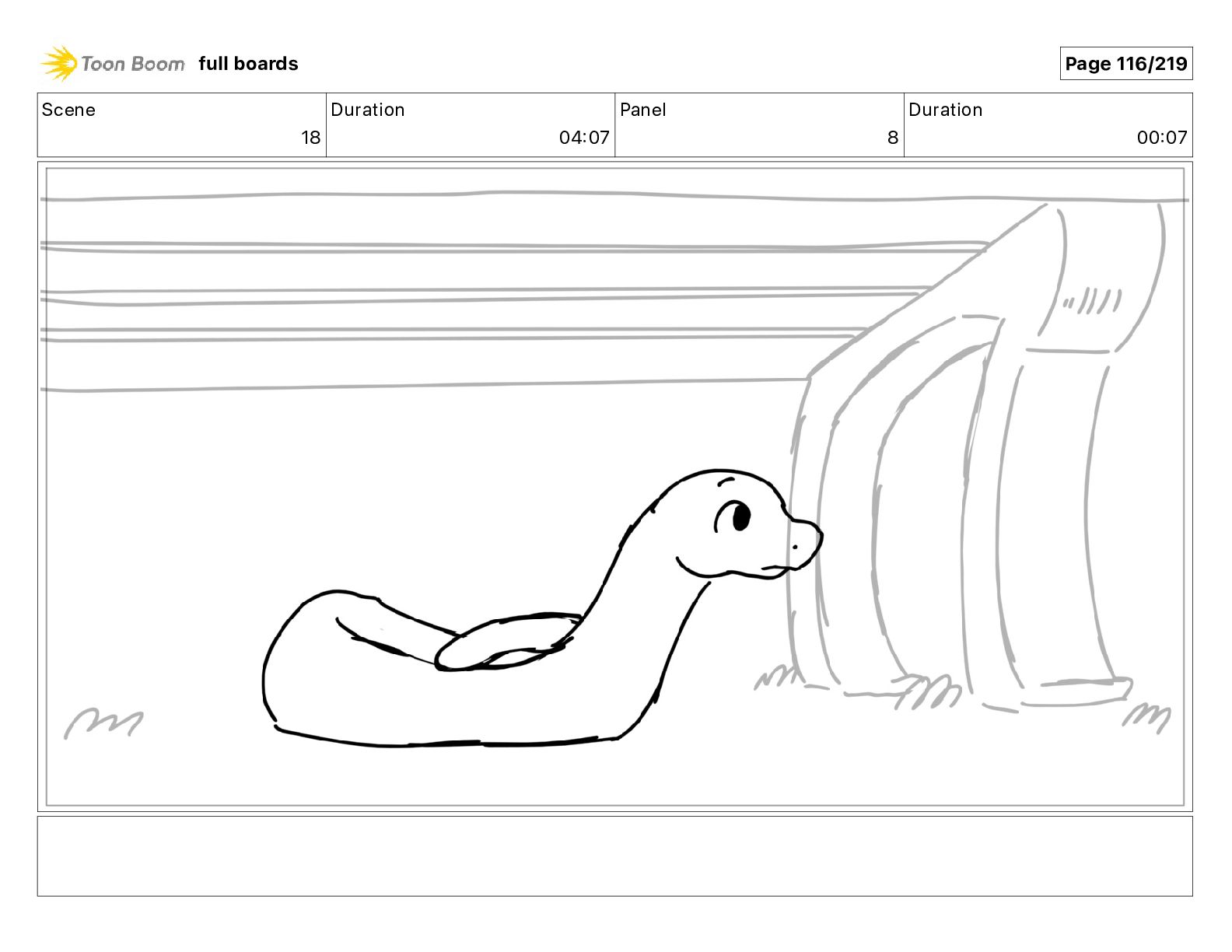
Task: Click the scene number '18'
Action: tap(310, 138)
